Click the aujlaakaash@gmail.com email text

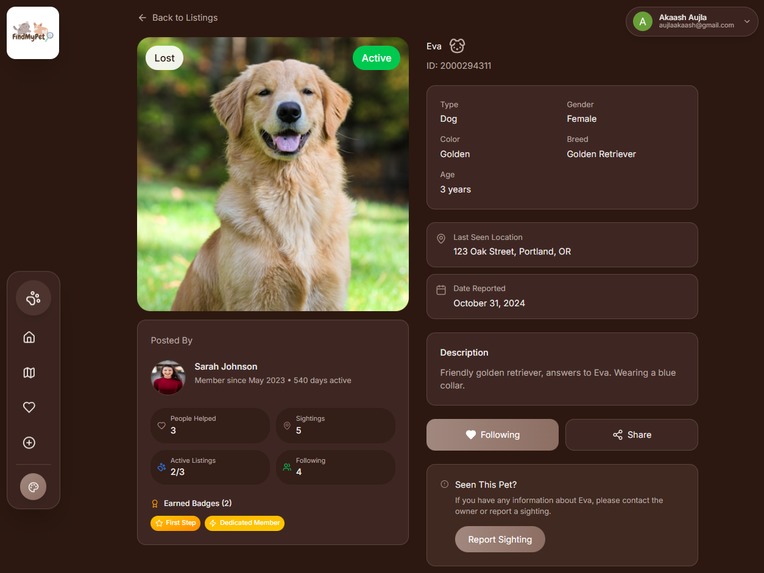pos(697,25)
